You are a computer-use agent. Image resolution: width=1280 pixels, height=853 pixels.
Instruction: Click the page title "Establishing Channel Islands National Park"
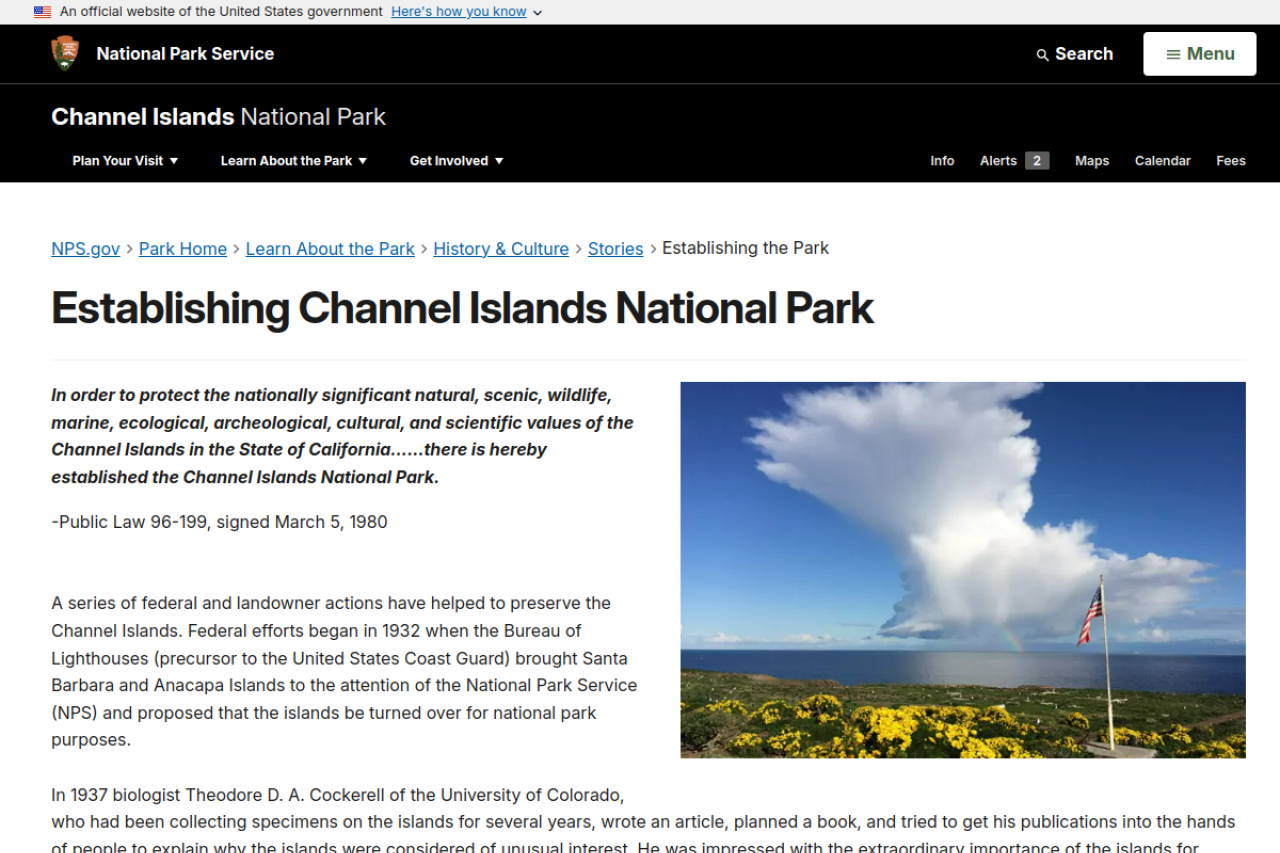462,308
